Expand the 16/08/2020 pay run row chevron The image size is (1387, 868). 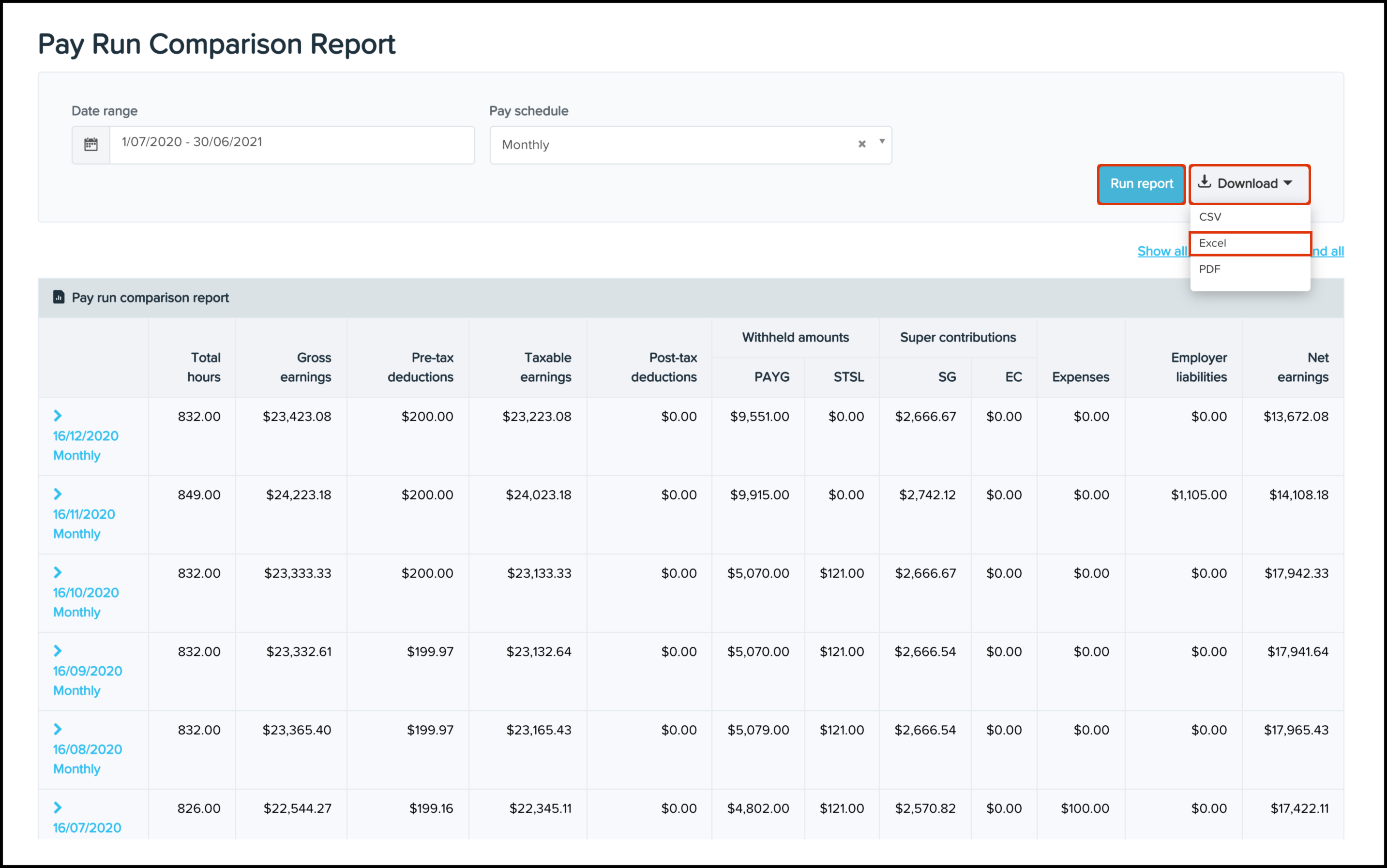(x=58, y=729)
